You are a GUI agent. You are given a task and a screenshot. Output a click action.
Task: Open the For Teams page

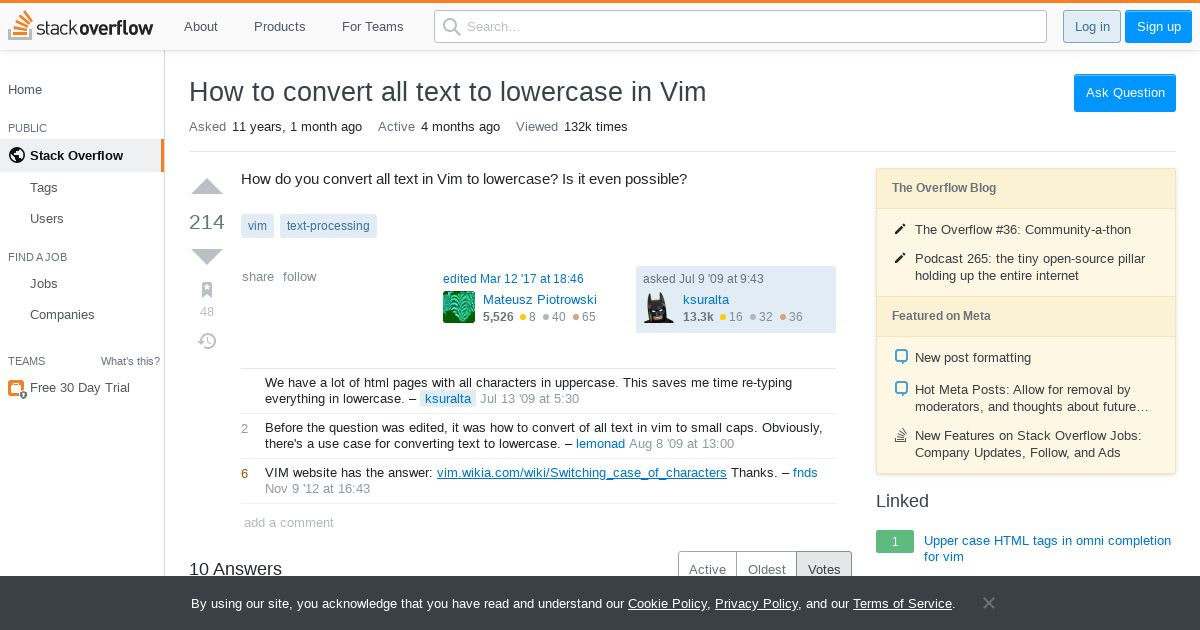click(373, 27)
